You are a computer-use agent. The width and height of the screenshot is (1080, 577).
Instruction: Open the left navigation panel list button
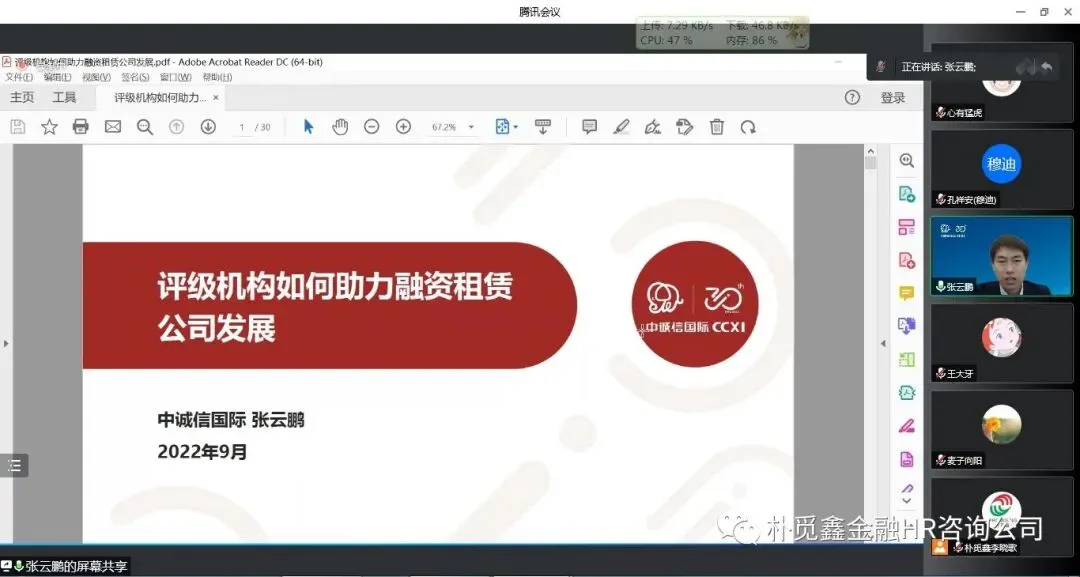click(14, 465)
